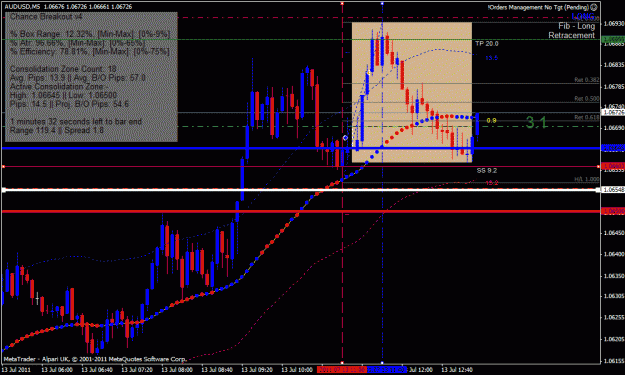The width and height of the screenshot is (625, 375).
Task: Select the 'Ret 0.618' Fibonacci label
Action: click(x=586, y=117)
